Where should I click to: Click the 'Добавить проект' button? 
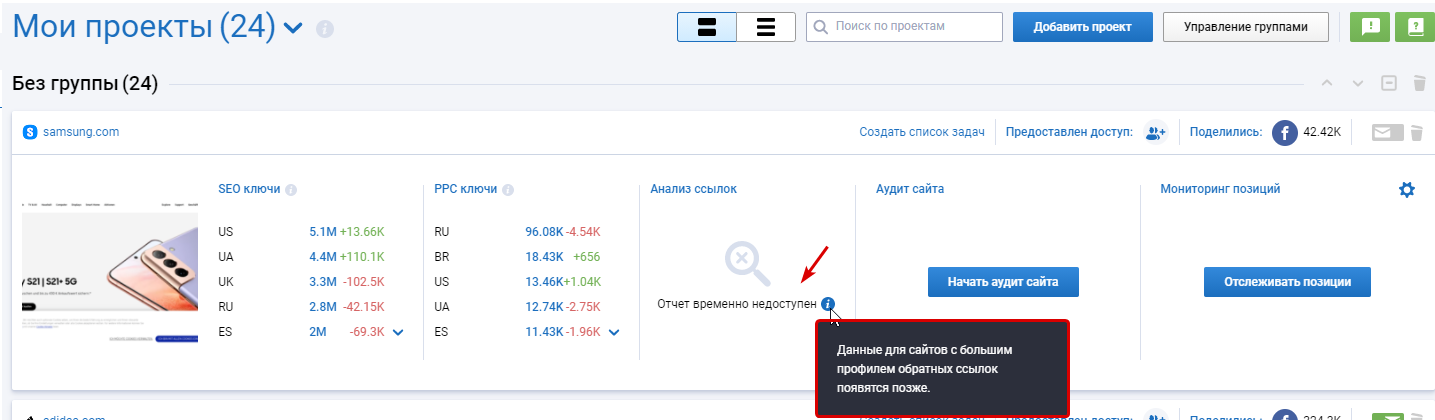(x=1082, y=27)
